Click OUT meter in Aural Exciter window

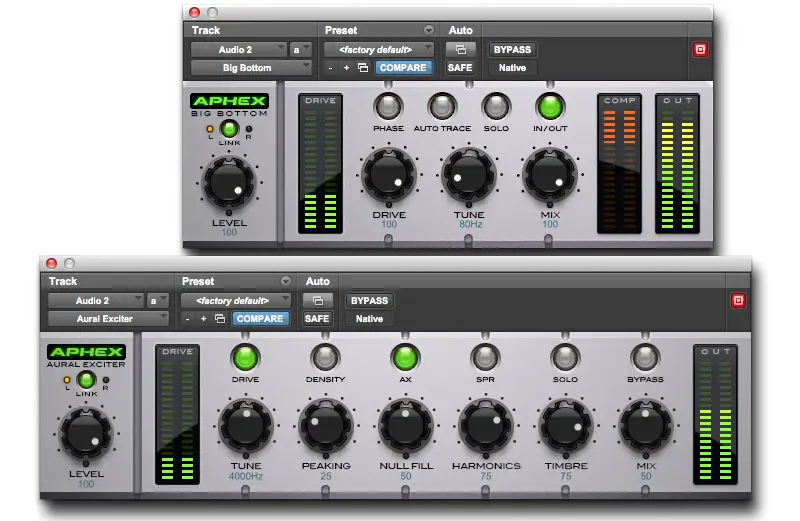715,414
